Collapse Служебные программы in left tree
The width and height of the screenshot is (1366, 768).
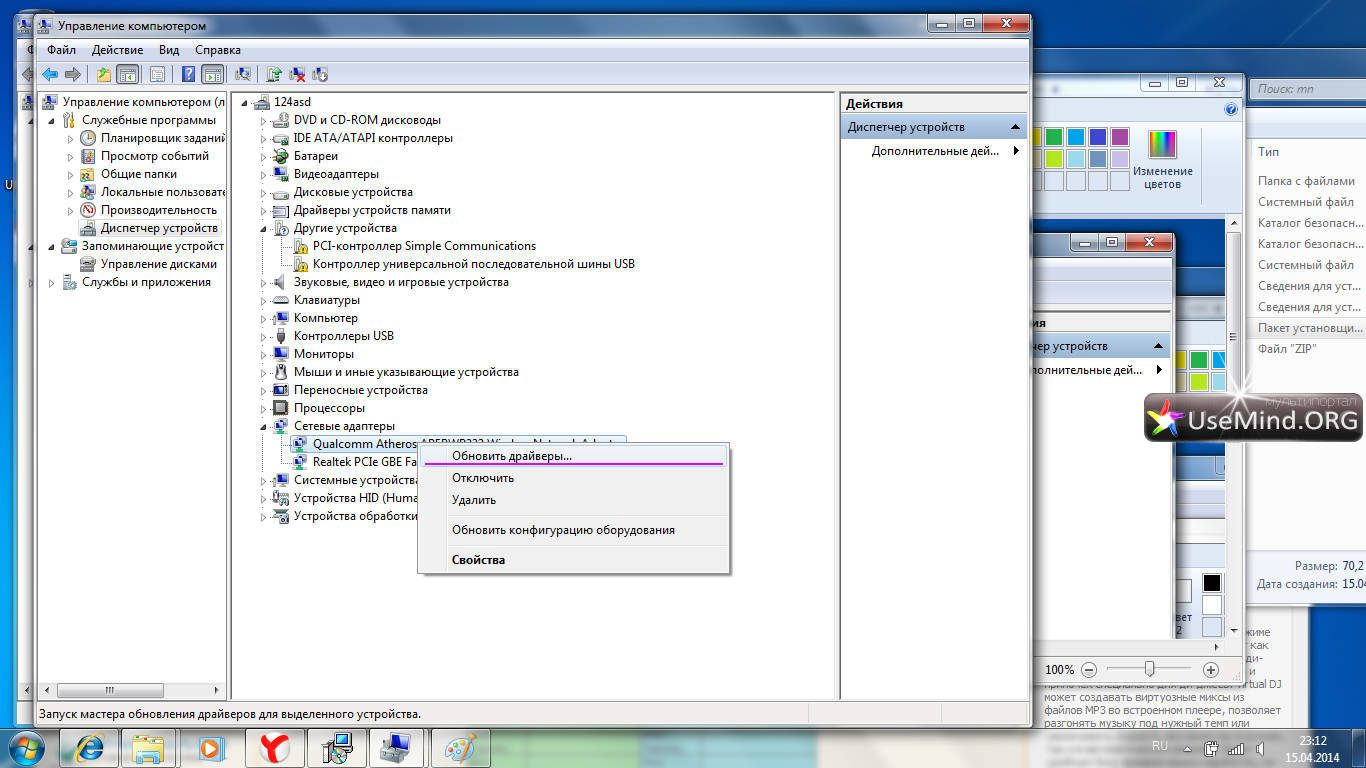pyautogui.click(x=52, y=120)
